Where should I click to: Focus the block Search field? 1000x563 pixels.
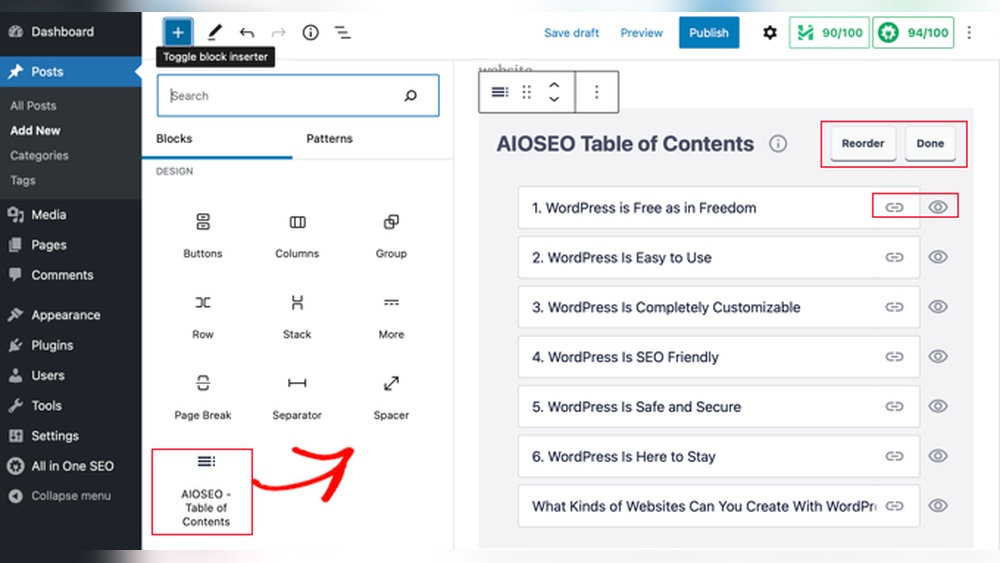coord(298,96)
